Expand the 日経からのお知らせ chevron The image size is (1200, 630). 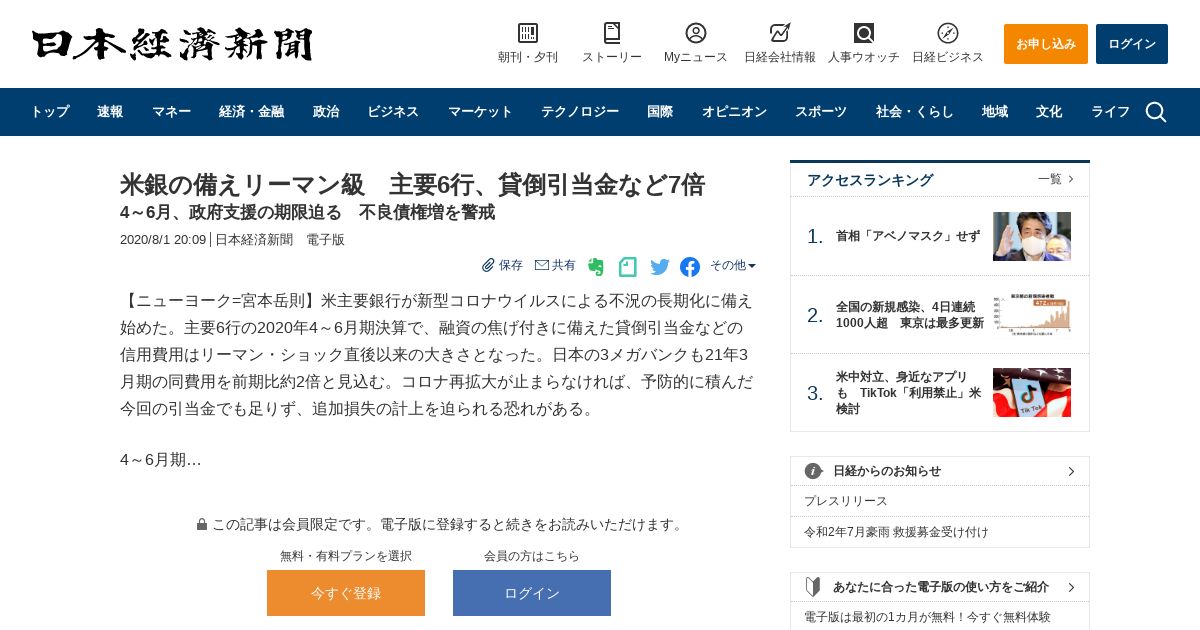pyautogui.click(x=1071, y=471)
